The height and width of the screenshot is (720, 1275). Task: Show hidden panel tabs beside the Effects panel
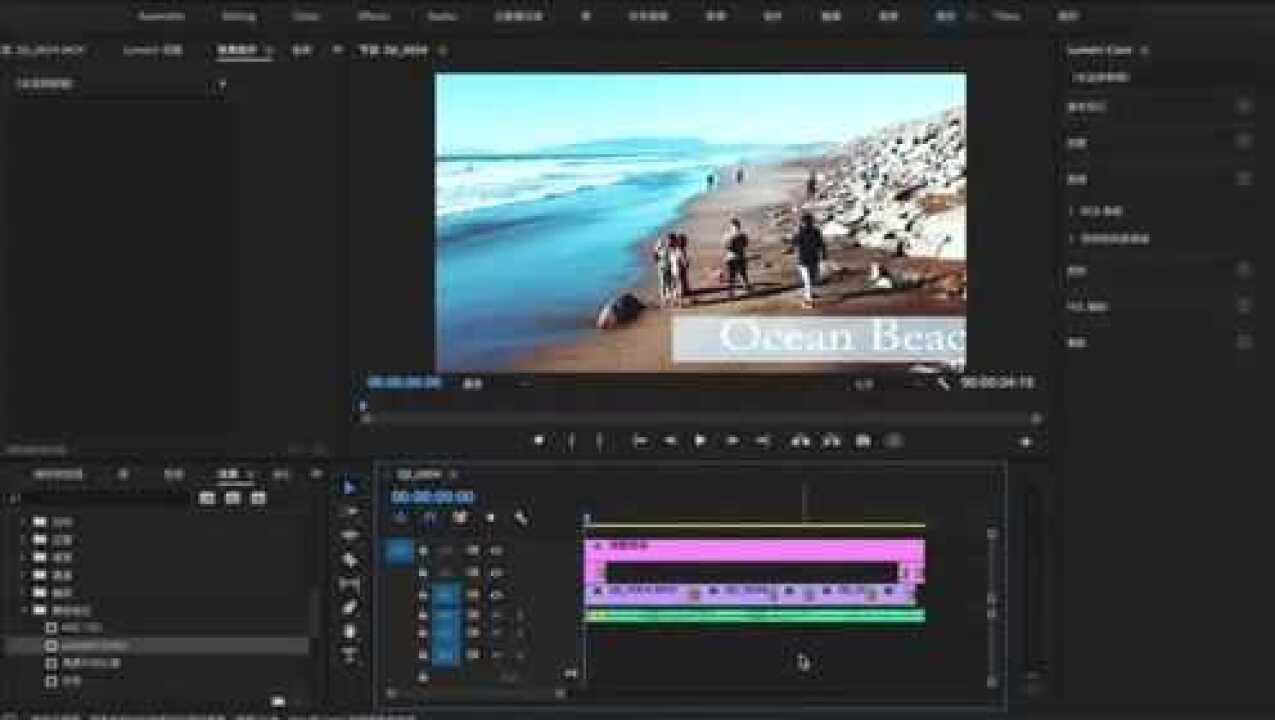coord(316,474)
